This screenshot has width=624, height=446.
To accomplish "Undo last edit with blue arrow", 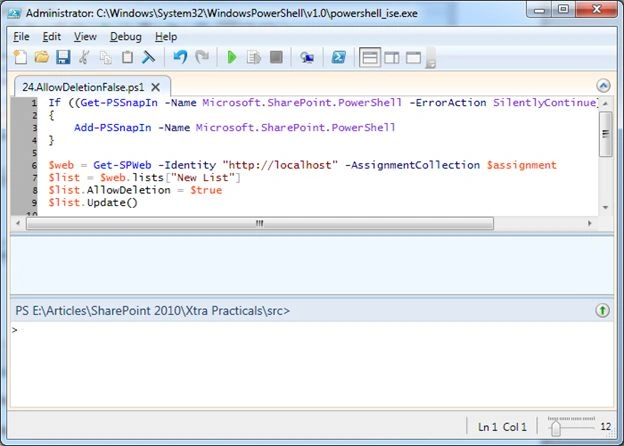I will (x=180, y=57).
